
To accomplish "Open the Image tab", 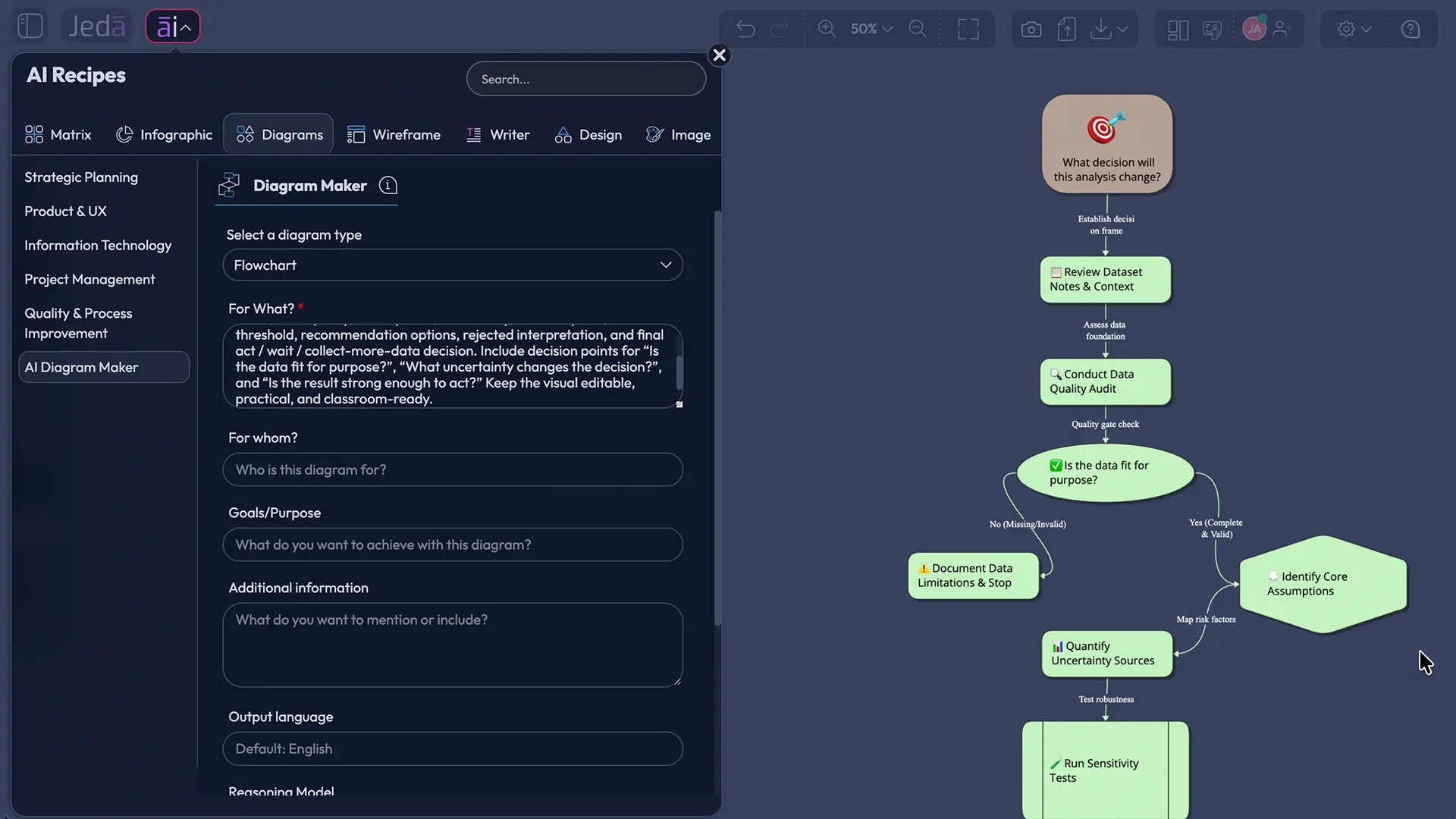I will point(678,135).
